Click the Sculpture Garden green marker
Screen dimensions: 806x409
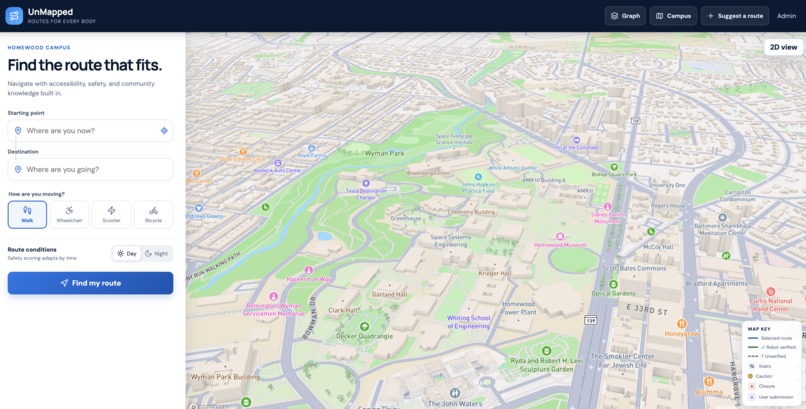pos(546,350)
